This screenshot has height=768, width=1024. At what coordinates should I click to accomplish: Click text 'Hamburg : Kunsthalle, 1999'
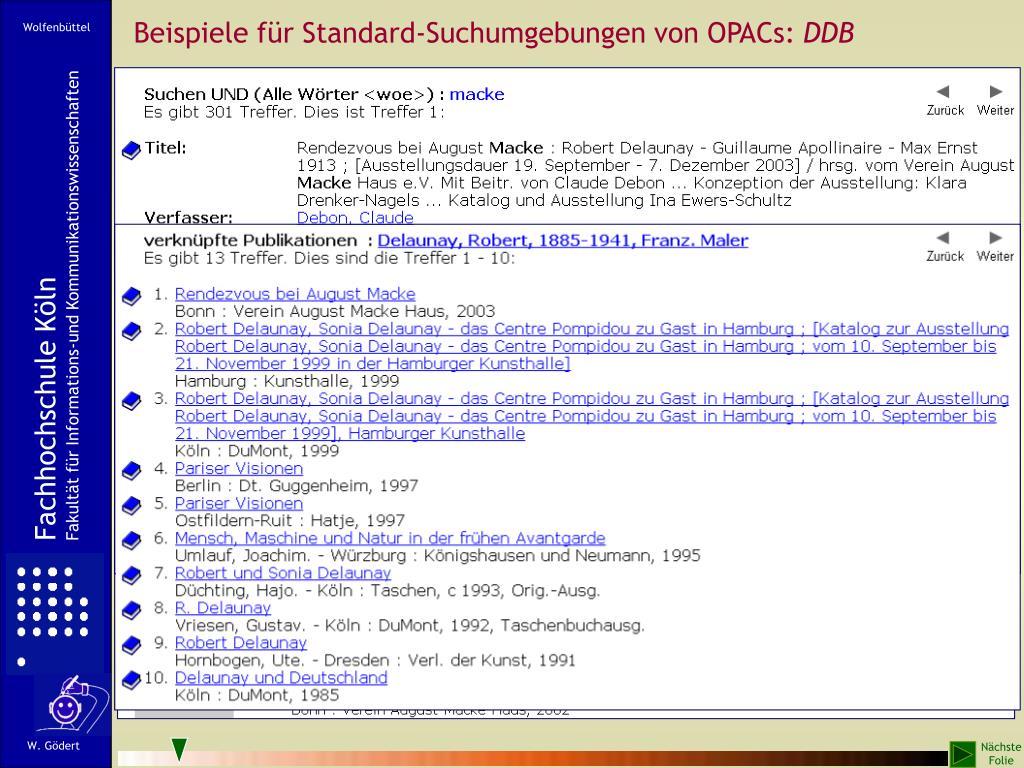[x=287, y=381]
